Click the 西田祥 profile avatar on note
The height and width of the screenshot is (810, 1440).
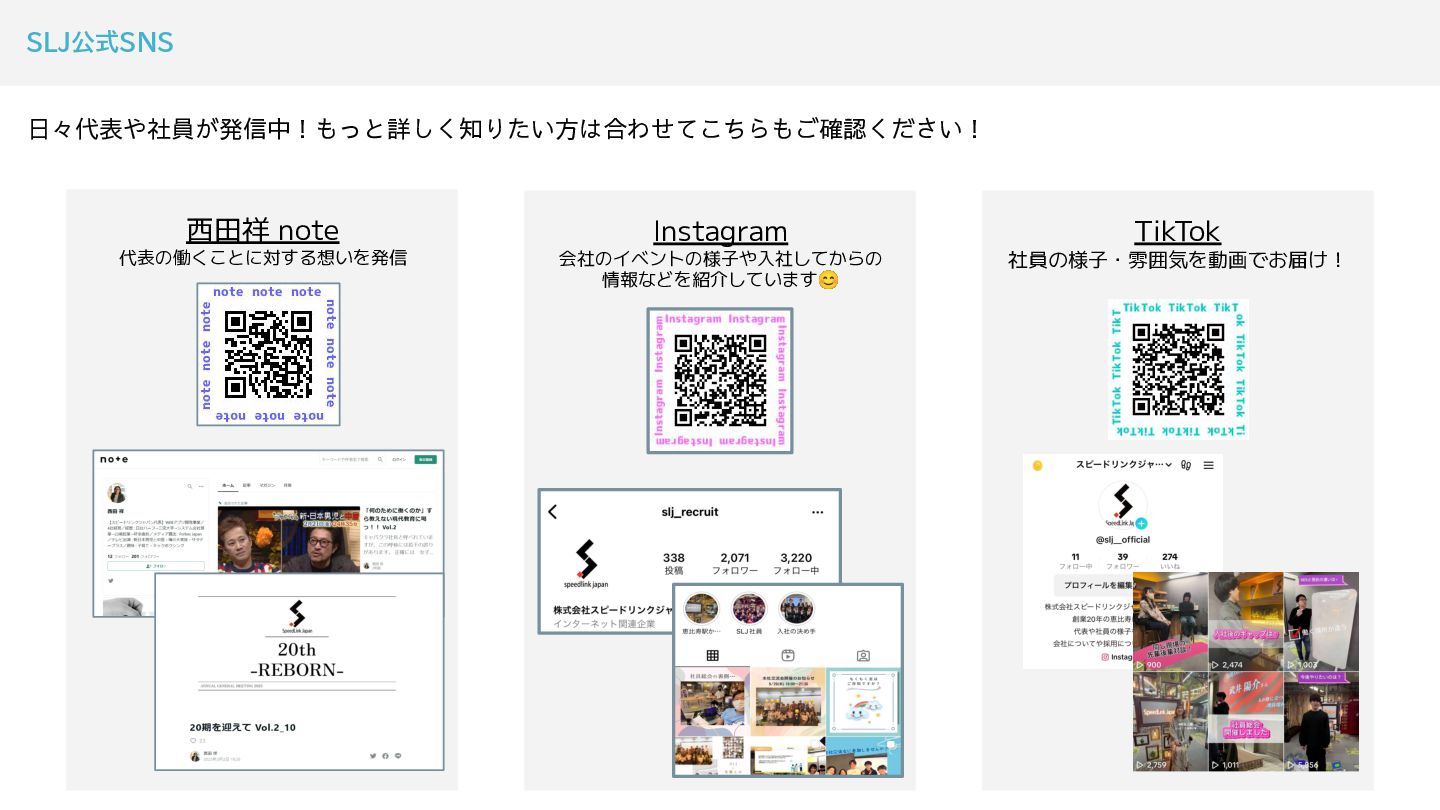(116, 493)
